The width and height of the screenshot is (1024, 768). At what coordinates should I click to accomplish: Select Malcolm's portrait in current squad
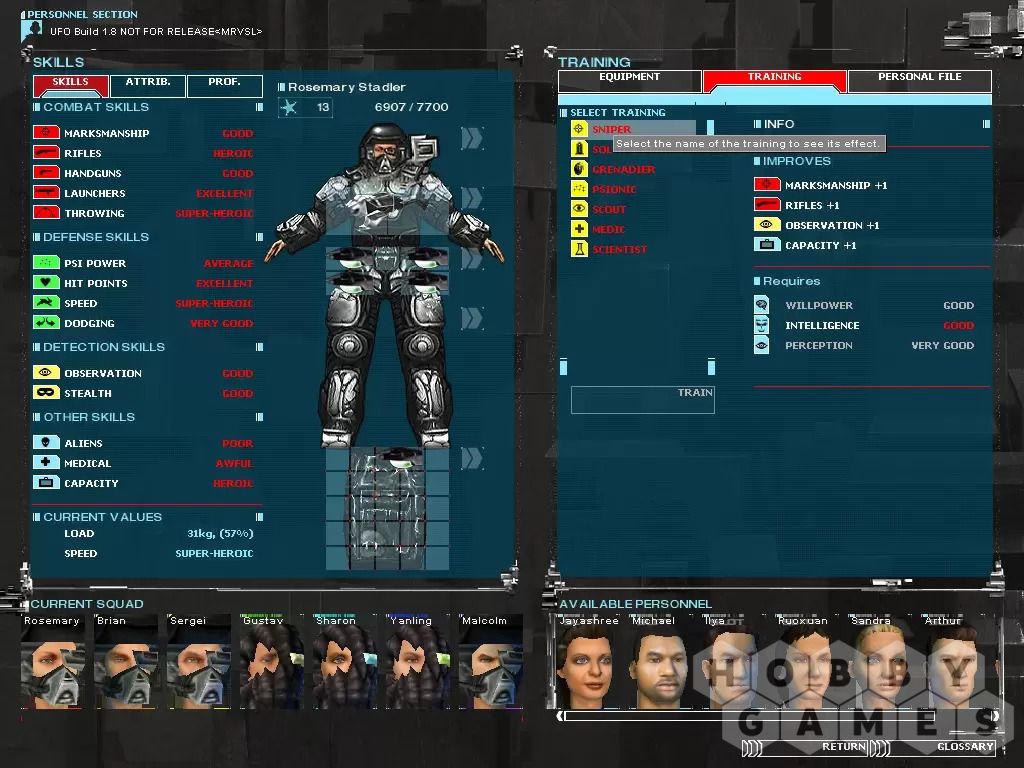(490, 661)
